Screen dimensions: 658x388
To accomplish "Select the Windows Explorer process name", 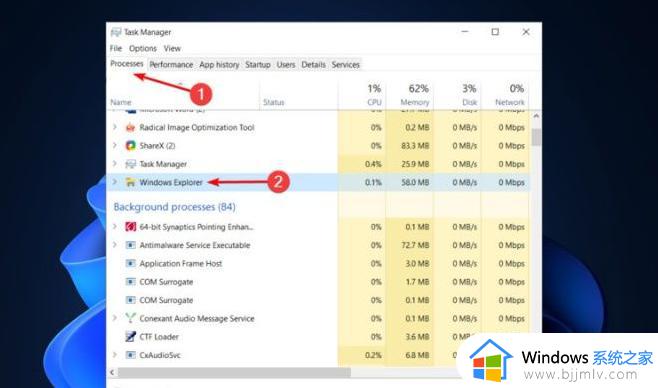I will point(171,182).
